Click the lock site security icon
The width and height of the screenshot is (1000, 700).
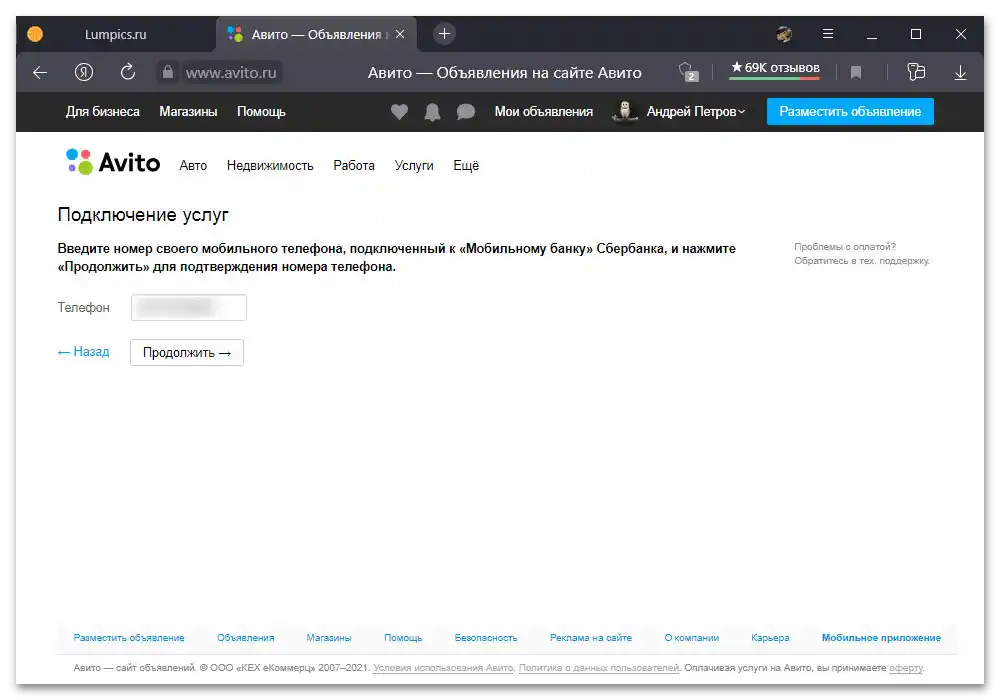[x=167, y=72]
